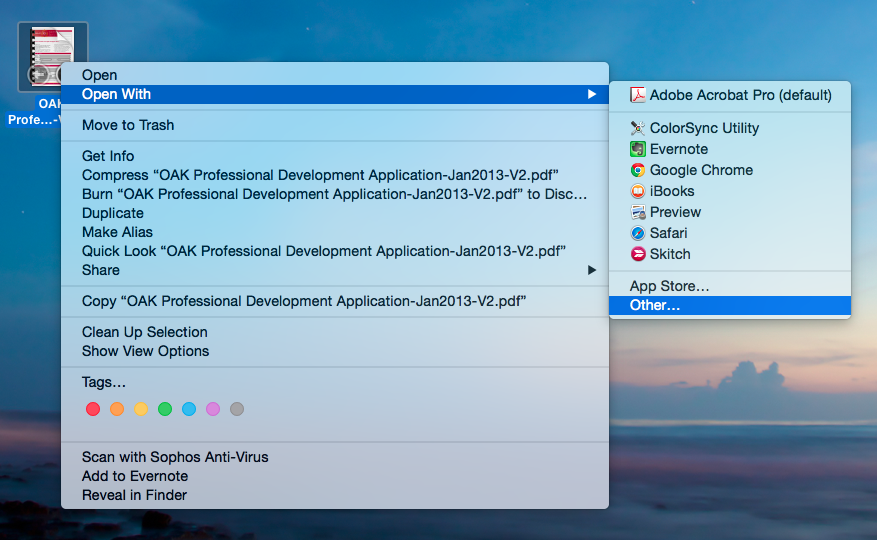Apply the blue tag color

coord(189,409)
